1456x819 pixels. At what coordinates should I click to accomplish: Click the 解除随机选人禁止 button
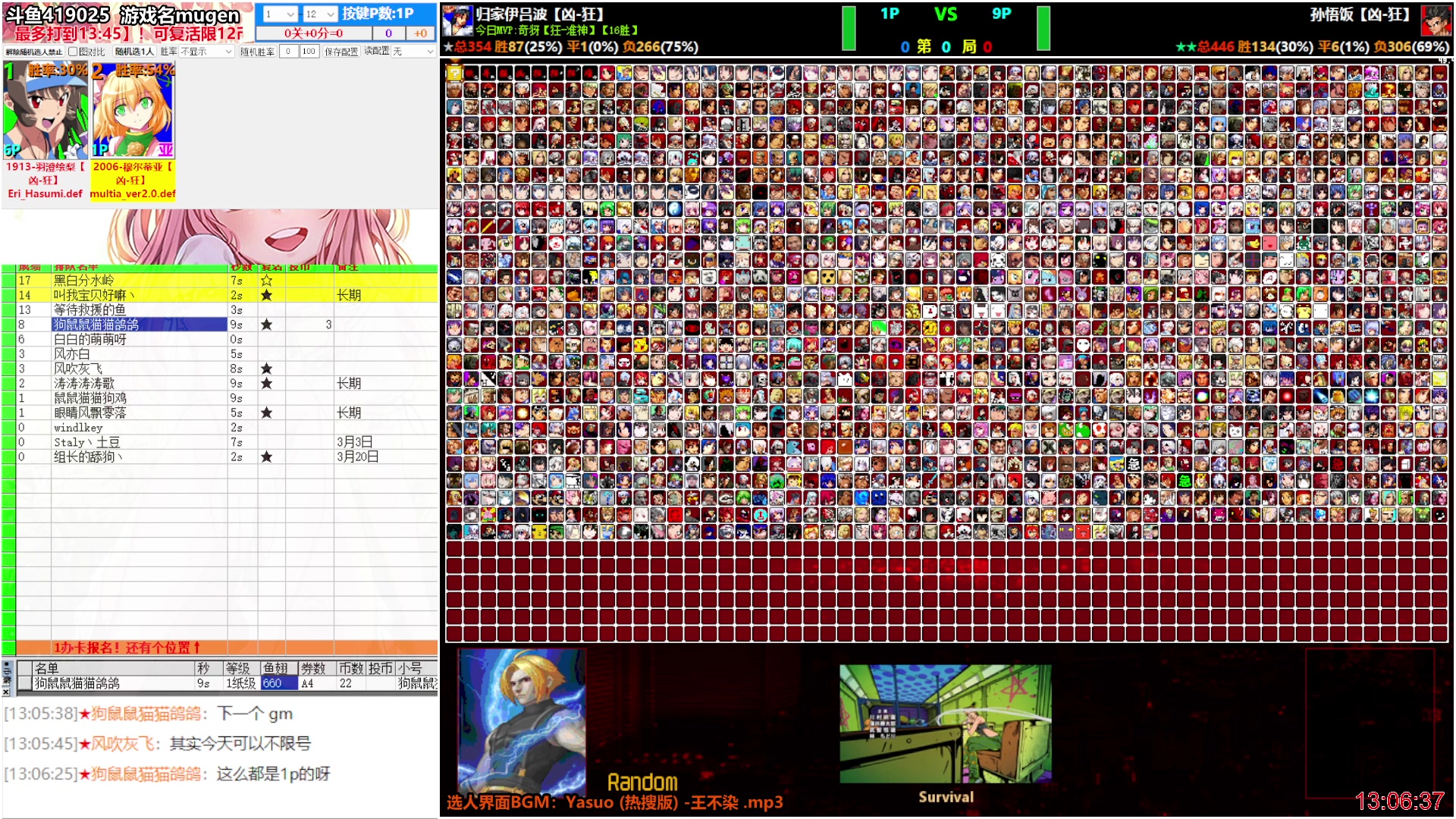tap(34, 52)
